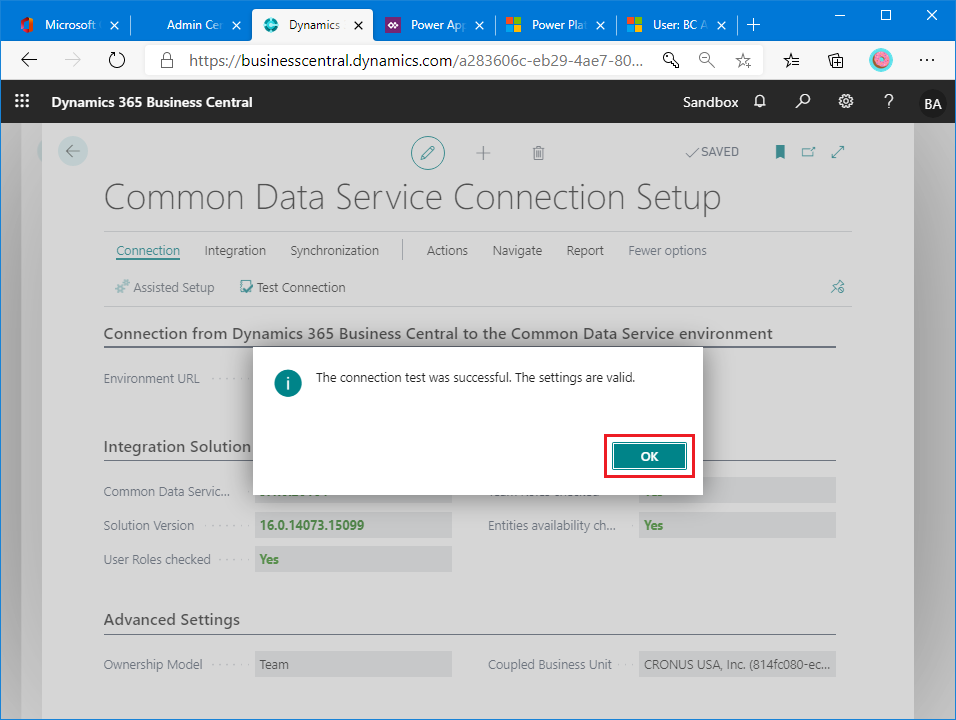Click the password key icon in address bar

[x=671, y=60]
